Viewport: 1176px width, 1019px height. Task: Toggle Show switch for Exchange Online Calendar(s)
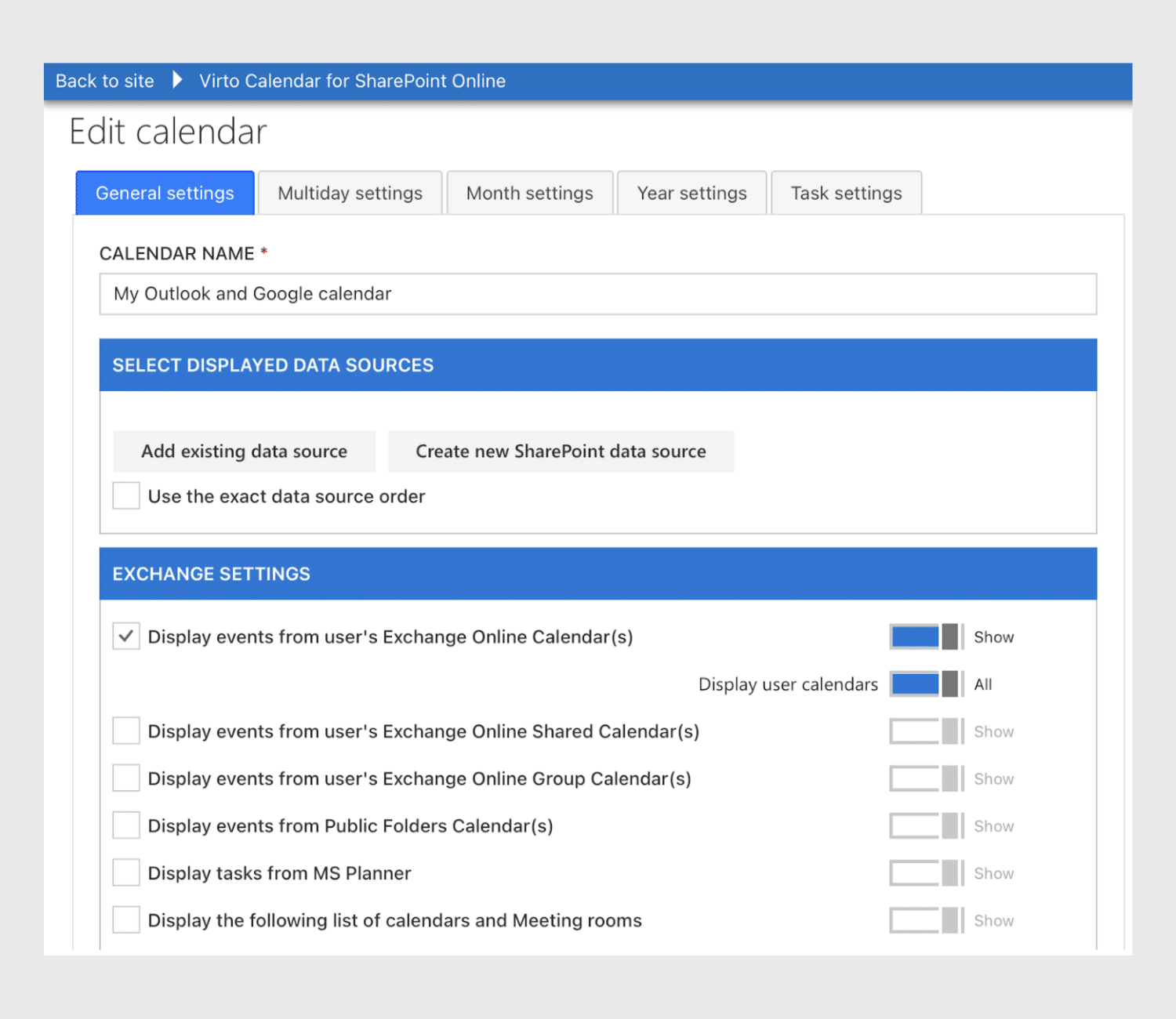click(926, 636)
